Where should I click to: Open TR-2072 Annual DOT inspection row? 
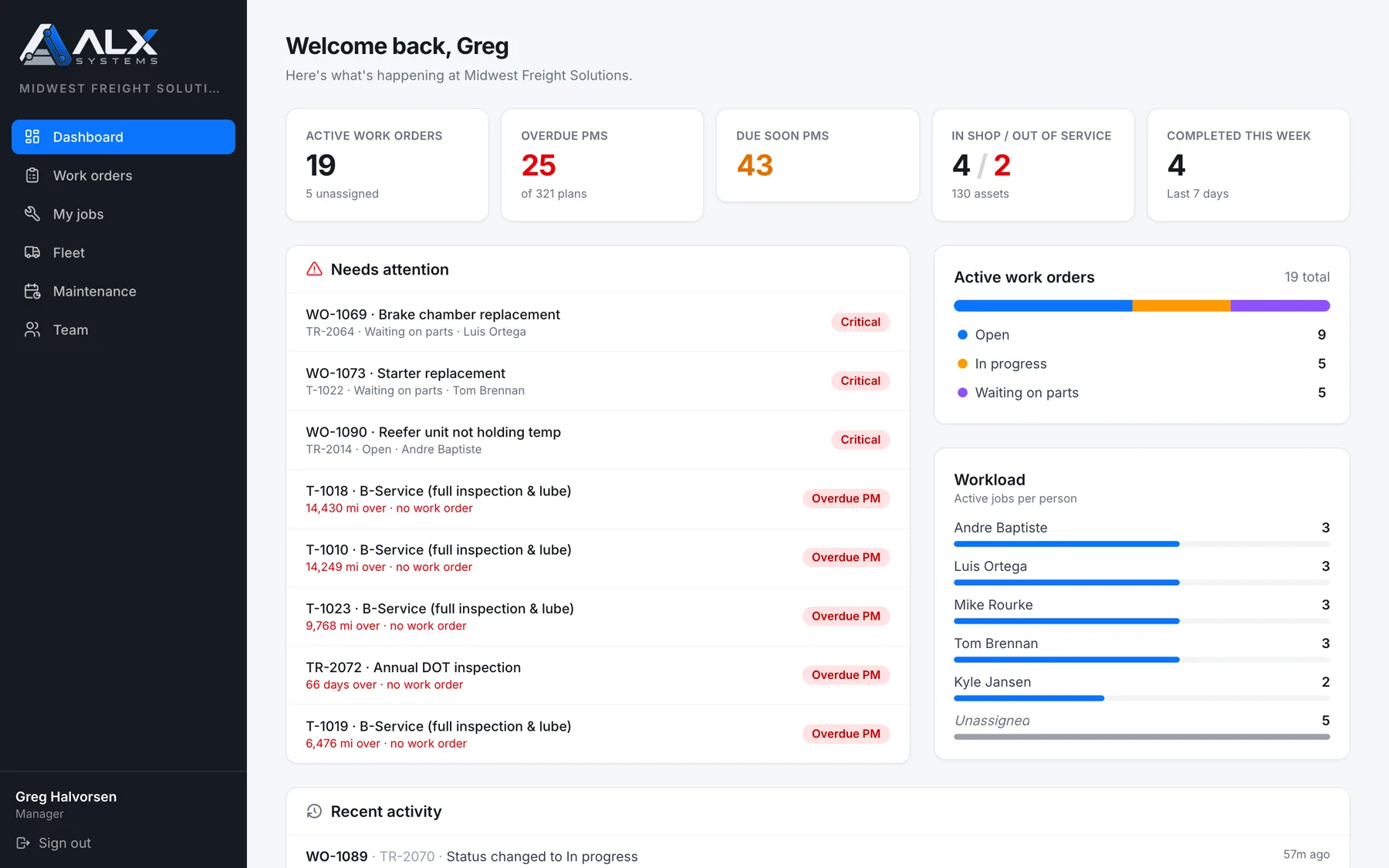[598, 675]
